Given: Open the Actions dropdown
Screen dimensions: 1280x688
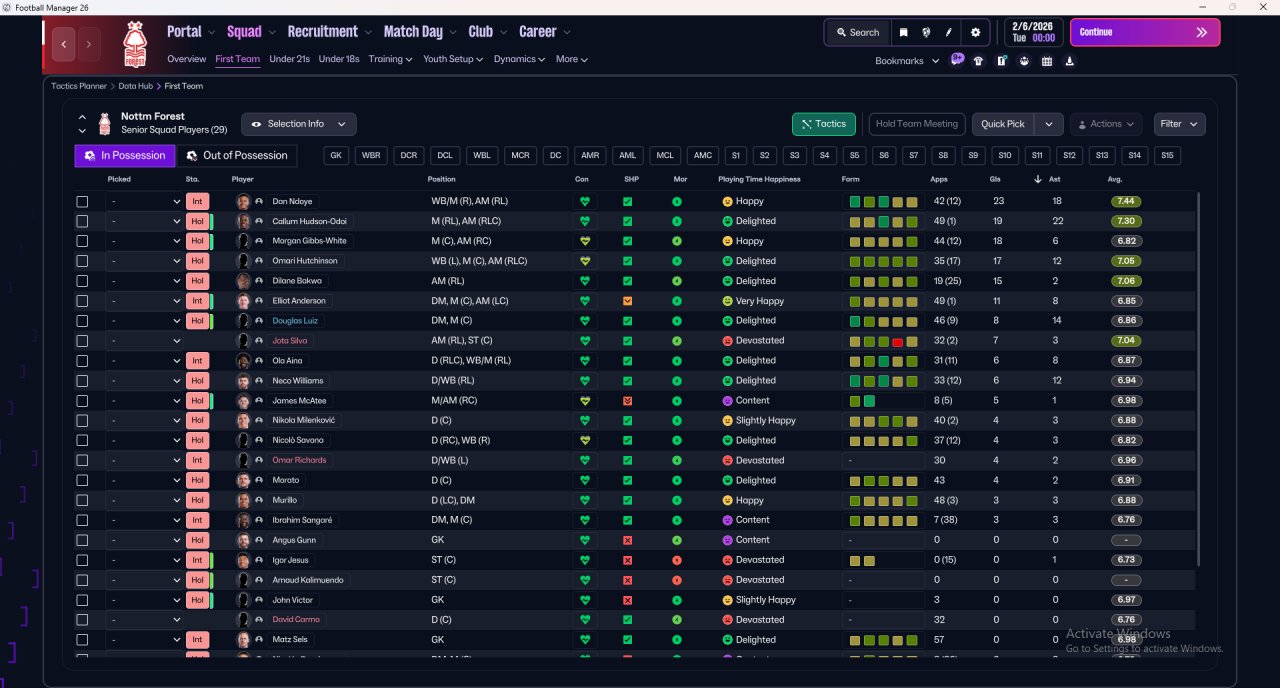Looking at the screenshot, I should tap(1106, 124).
